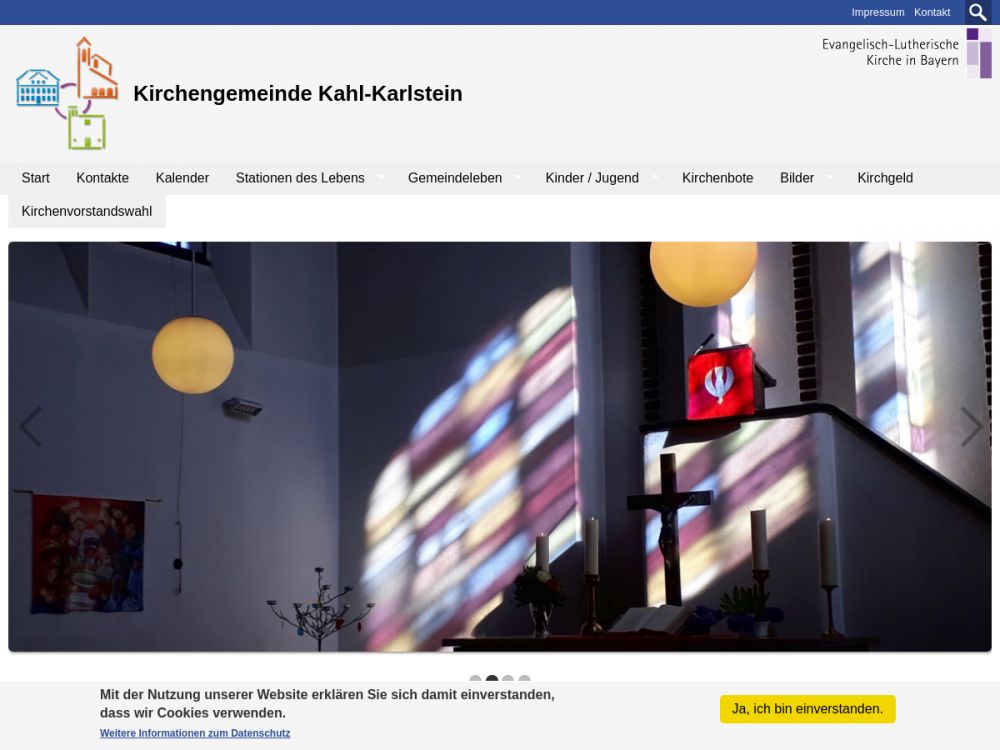Select the first slideshow dot indicator
Screen dimensions: 1000x750
pyautogui.click(x=475, y=681)
